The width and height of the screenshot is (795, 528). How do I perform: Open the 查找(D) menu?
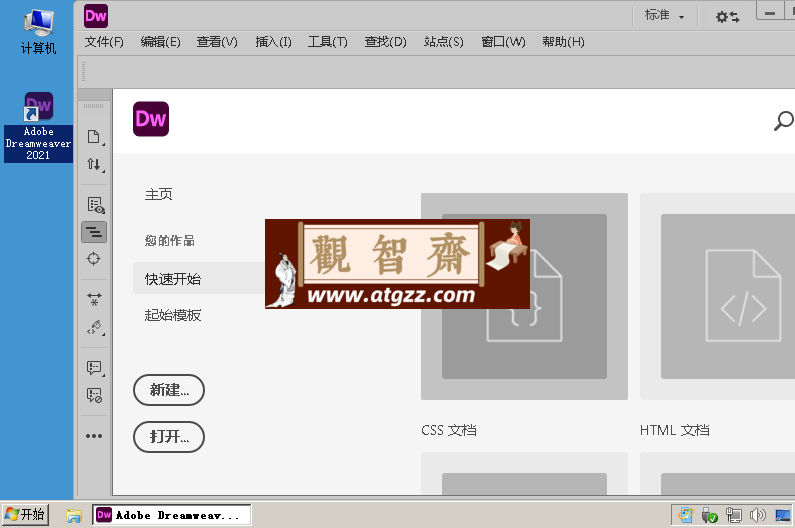point(385,42)
